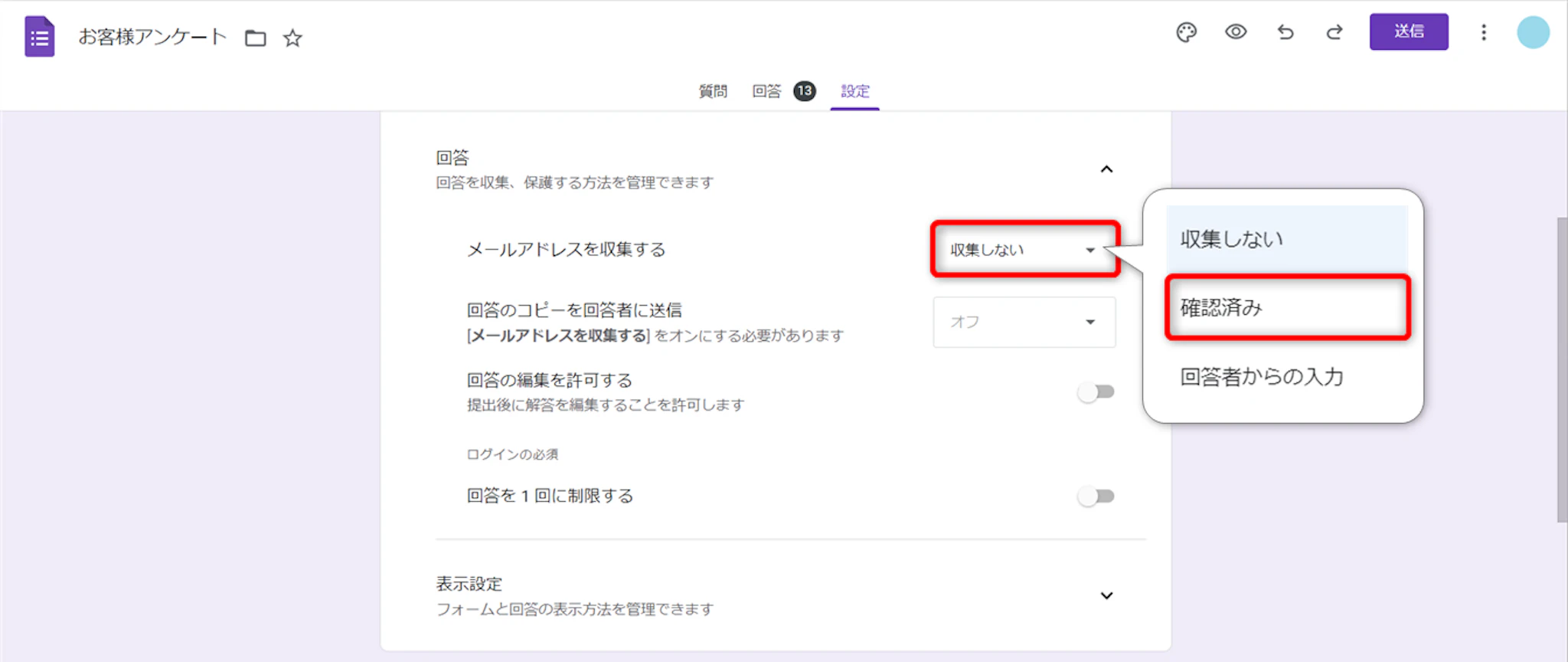Viewport: 1568px width, 662px height.
Task: Switch to the 質問 tab
Action: pos(713,91)
